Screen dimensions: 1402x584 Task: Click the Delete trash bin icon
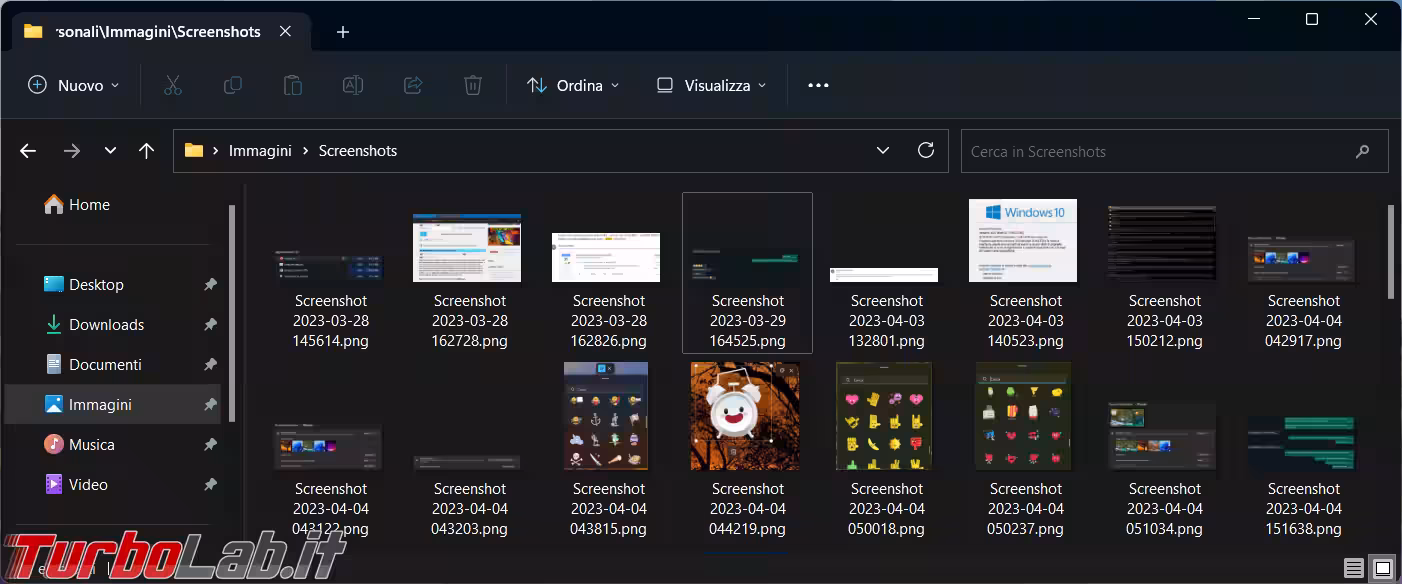tap(473, 86)
